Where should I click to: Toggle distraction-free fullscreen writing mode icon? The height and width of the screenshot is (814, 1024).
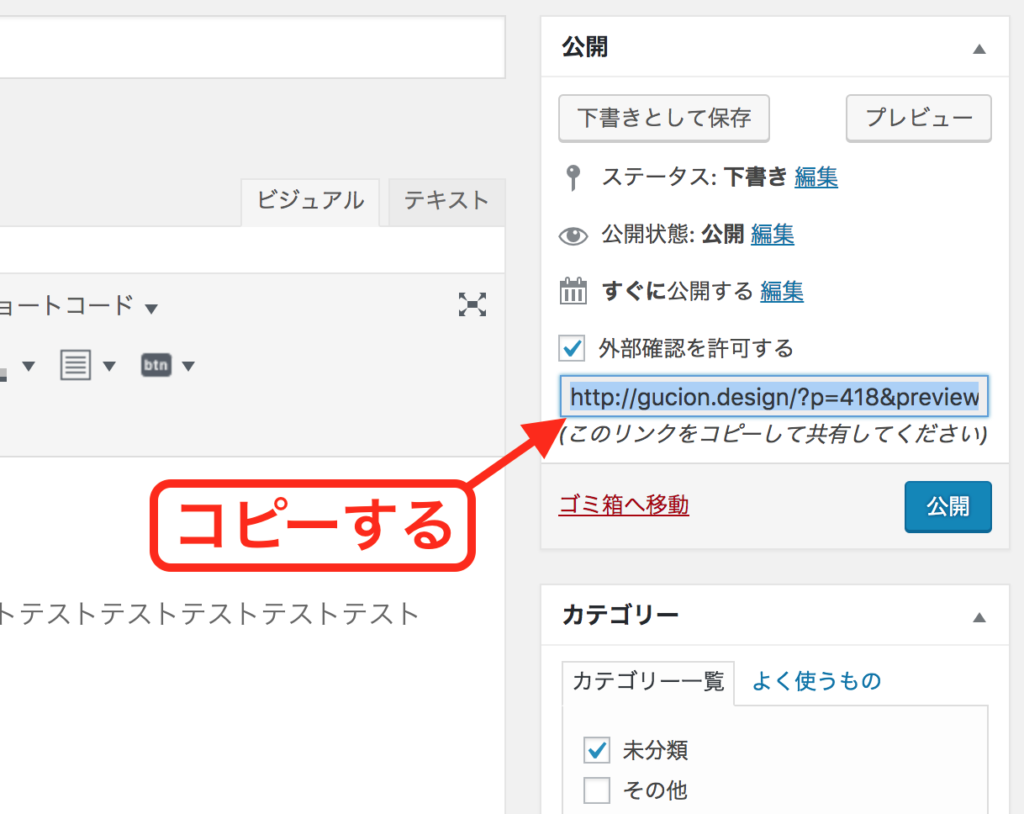472,305
